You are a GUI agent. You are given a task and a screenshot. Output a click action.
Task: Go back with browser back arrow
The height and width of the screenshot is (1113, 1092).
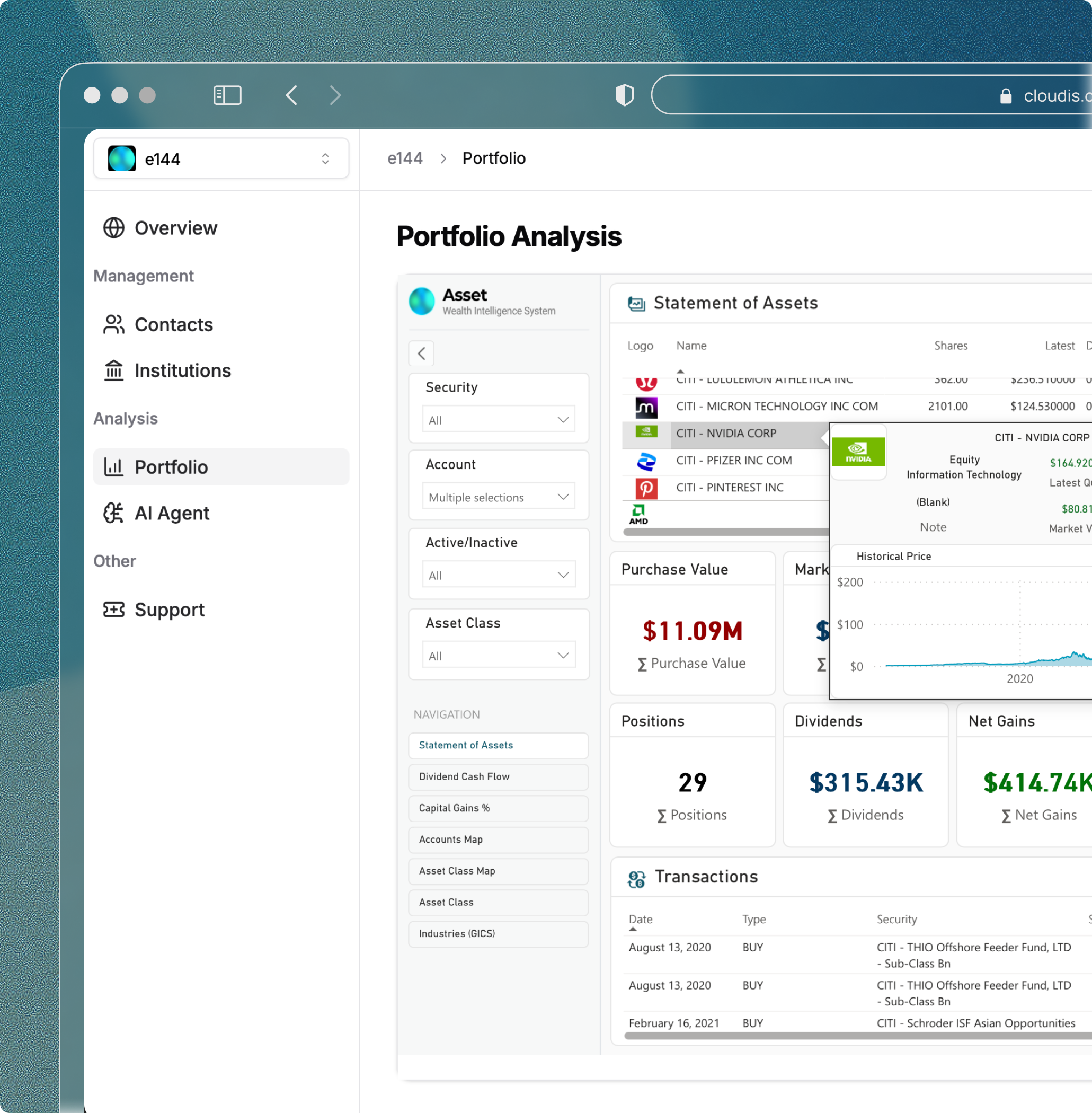[x=291, y=95]
